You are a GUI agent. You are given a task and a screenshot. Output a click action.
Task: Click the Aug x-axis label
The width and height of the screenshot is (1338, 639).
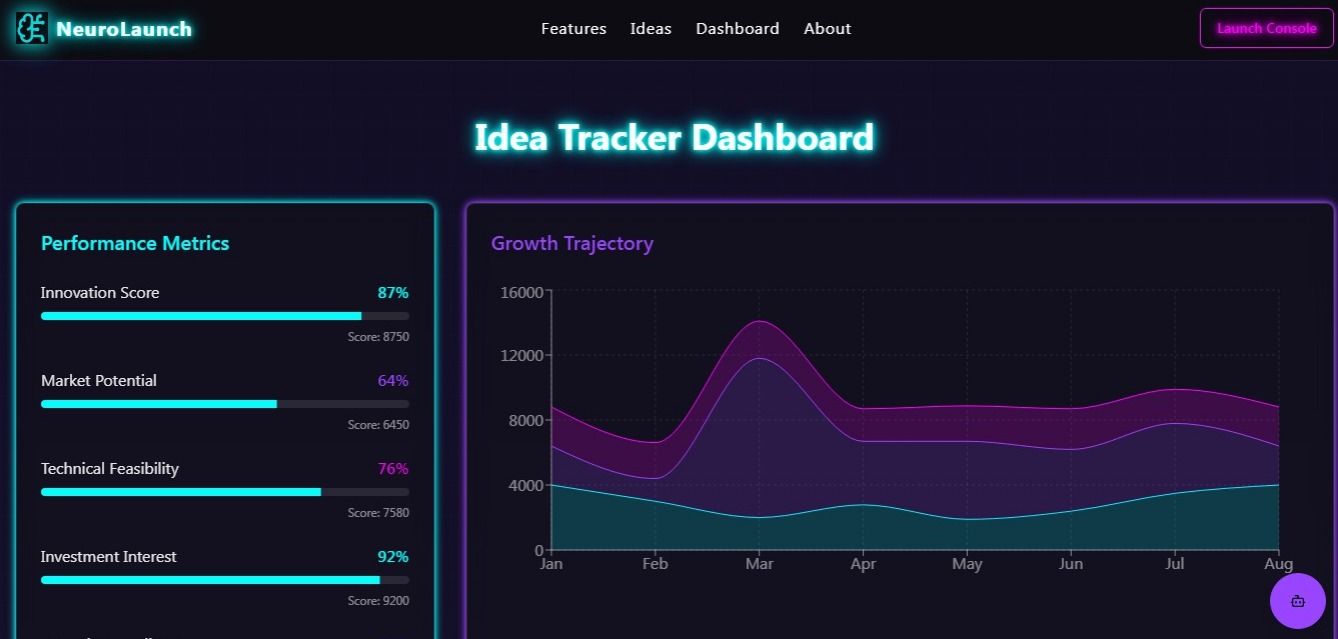[1279, 564]
